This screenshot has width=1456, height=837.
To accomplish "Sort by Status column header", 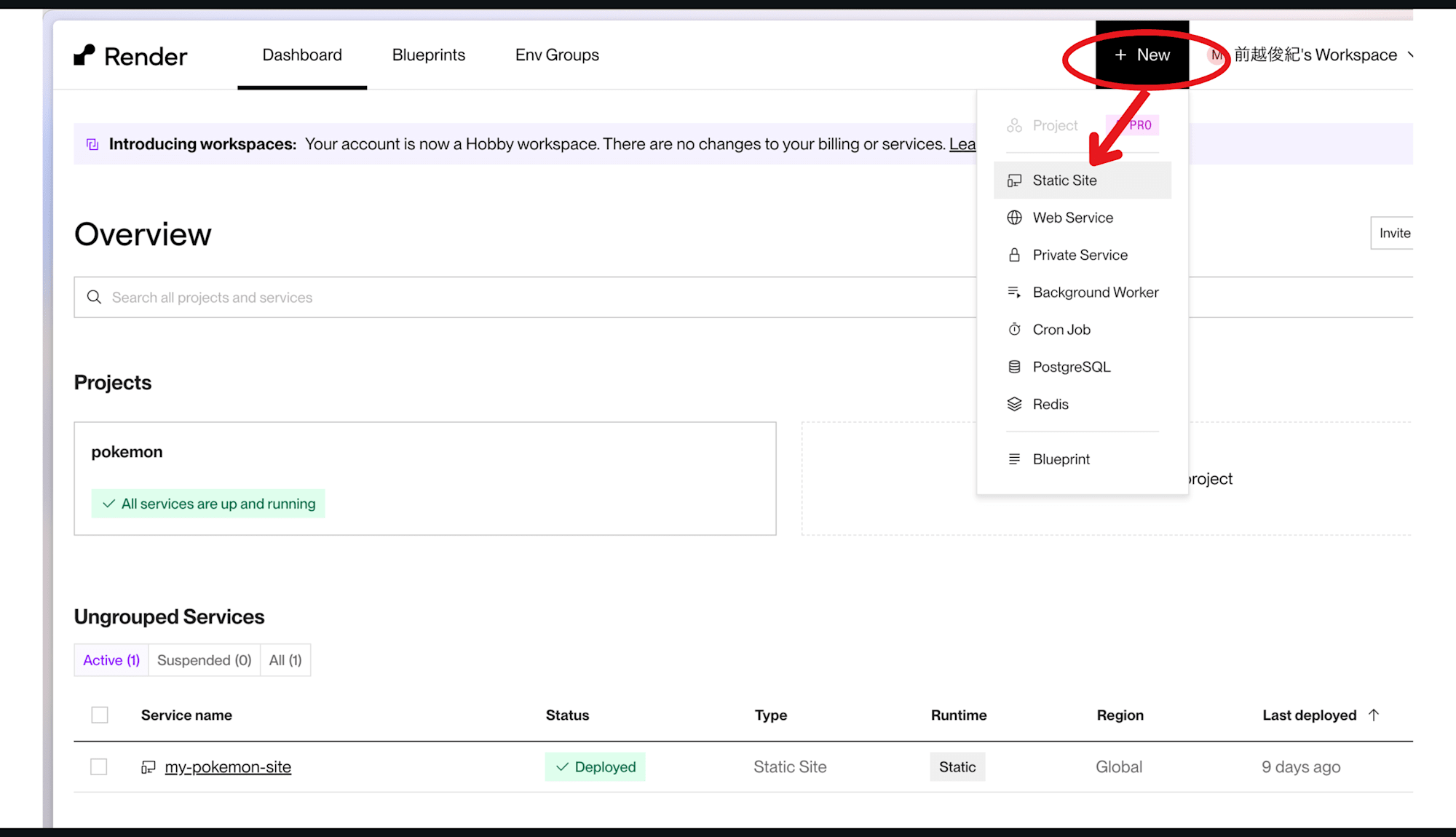I will click(x=567, y=715).
